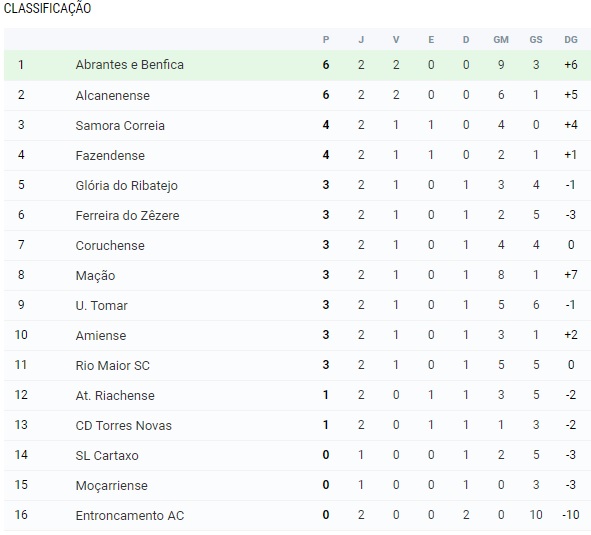This screenshot has height=535, width=591.
Task: Click Entroncamento AC team name
Action: point(130,515)
